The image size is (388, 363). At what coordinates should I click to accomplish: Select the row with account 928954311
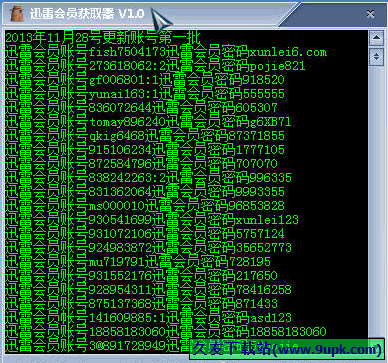point(148,290)
